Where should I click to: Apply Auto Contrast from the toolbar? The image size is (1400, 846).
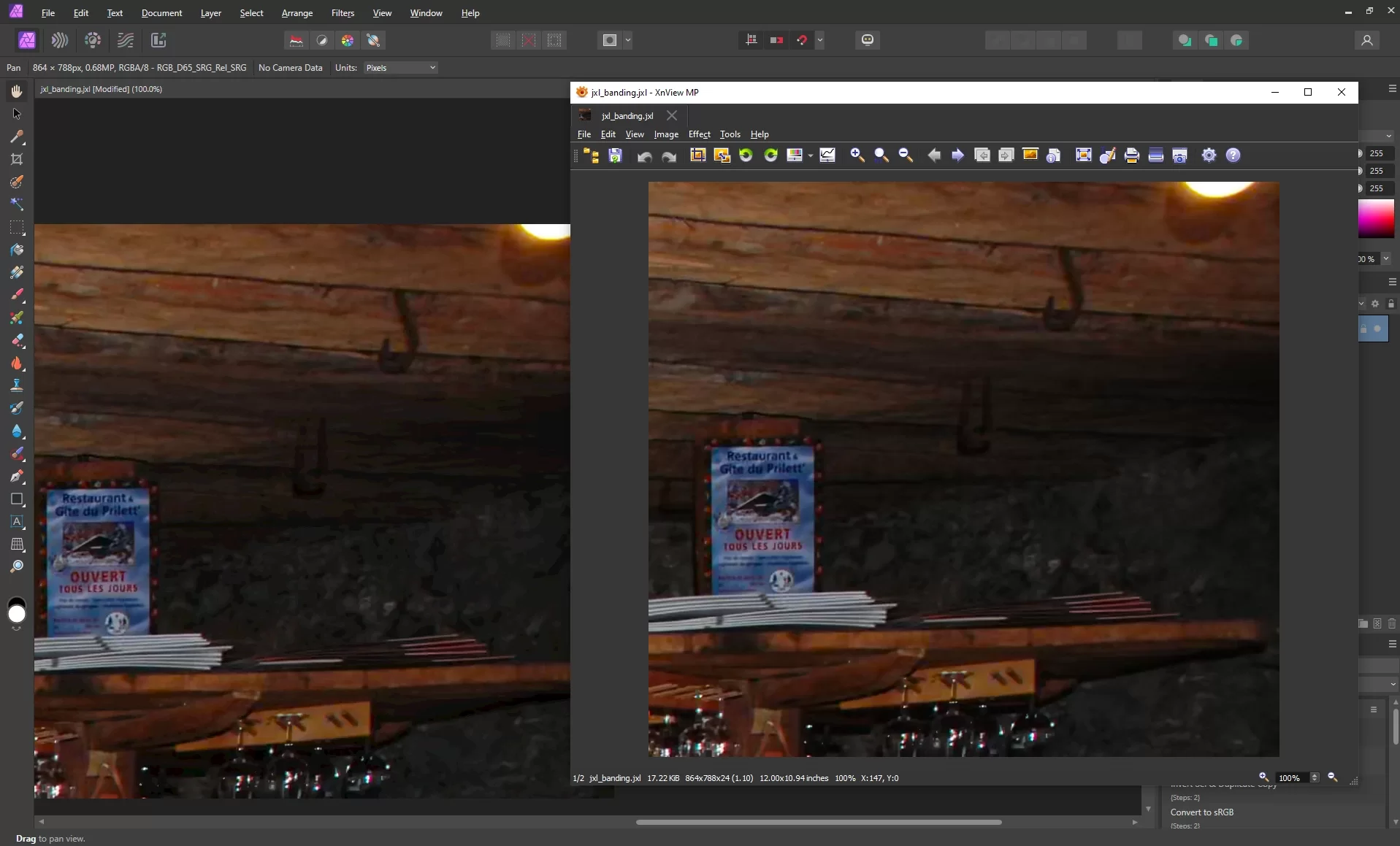(x=321, y=40)
